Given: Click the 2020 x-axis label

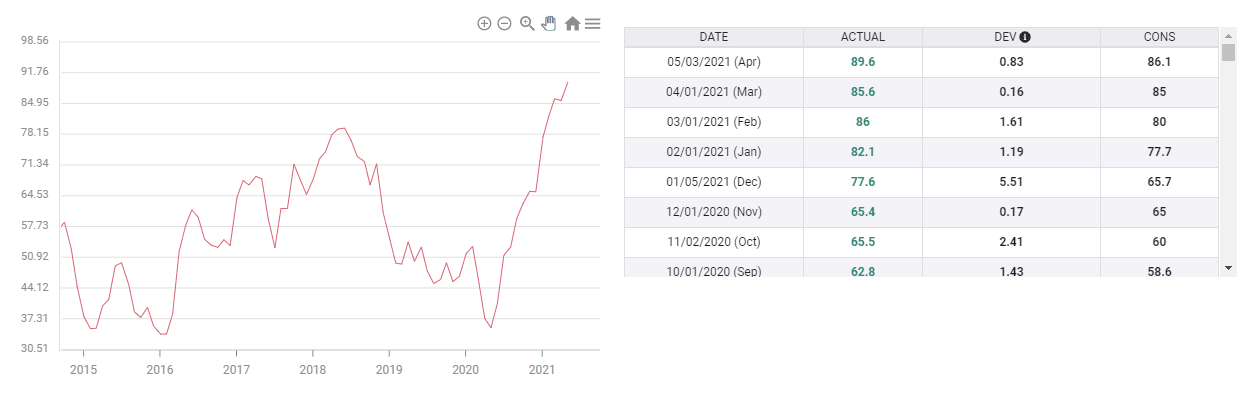Looking at the screenshot, I should point(465,370).
